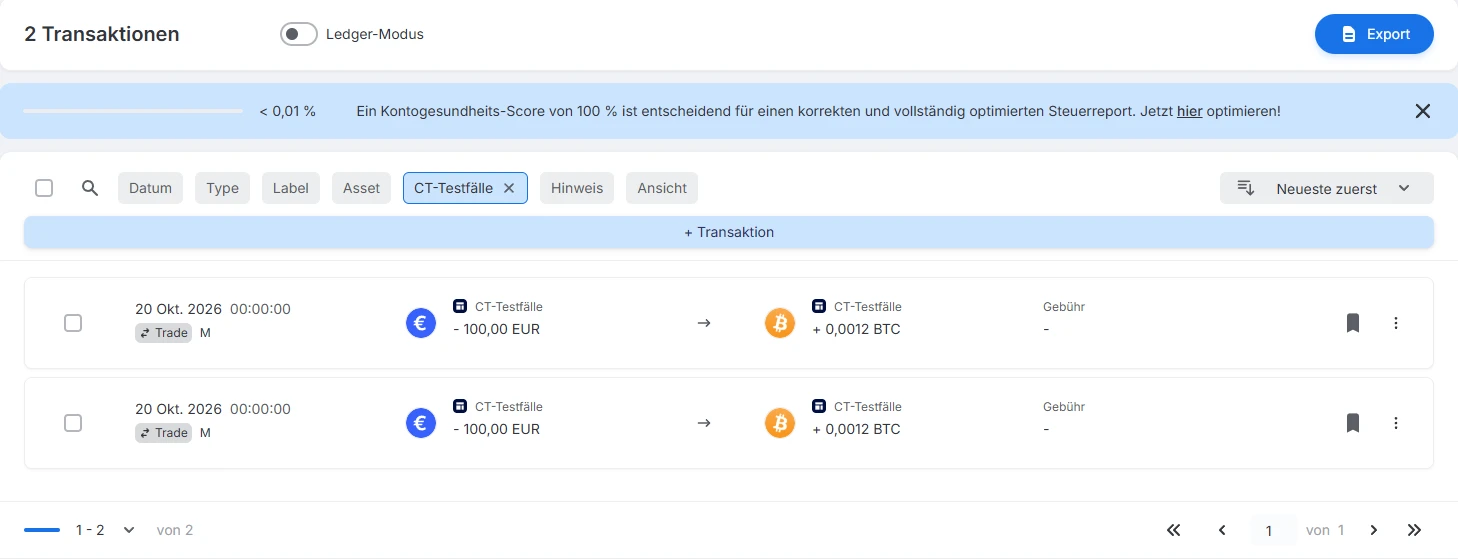Open the Asset filter chip
The image size is (1458, 559).
click(x=361, y=188)
